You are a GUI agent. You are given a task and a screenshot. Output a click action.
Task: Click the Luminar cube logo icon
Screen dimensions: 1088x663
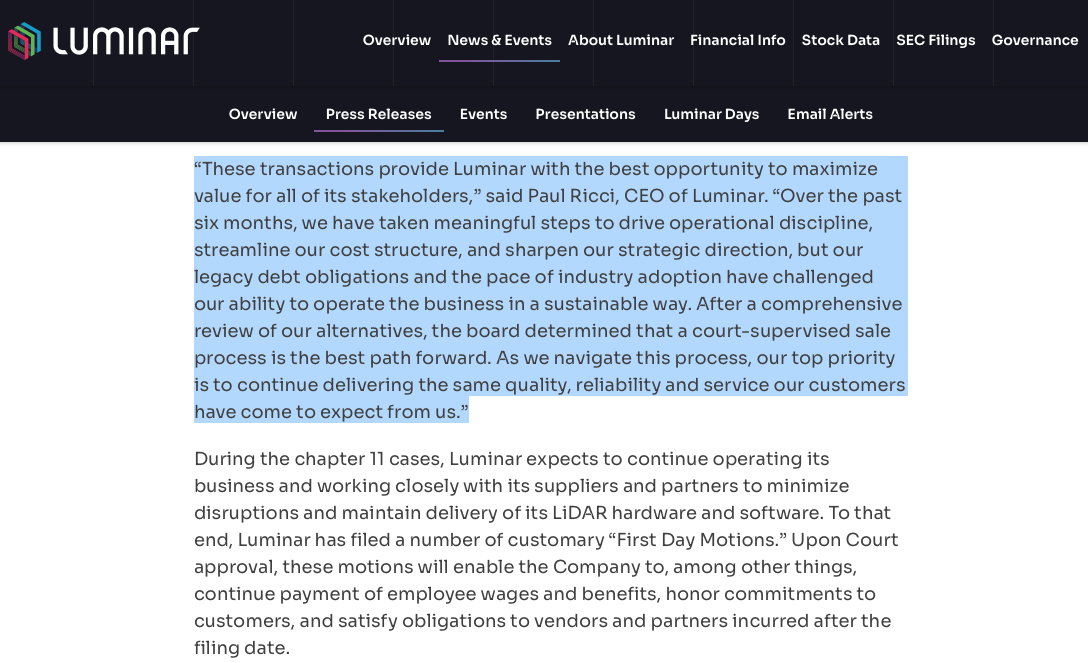pyautogui.click(x=25, y=41)
